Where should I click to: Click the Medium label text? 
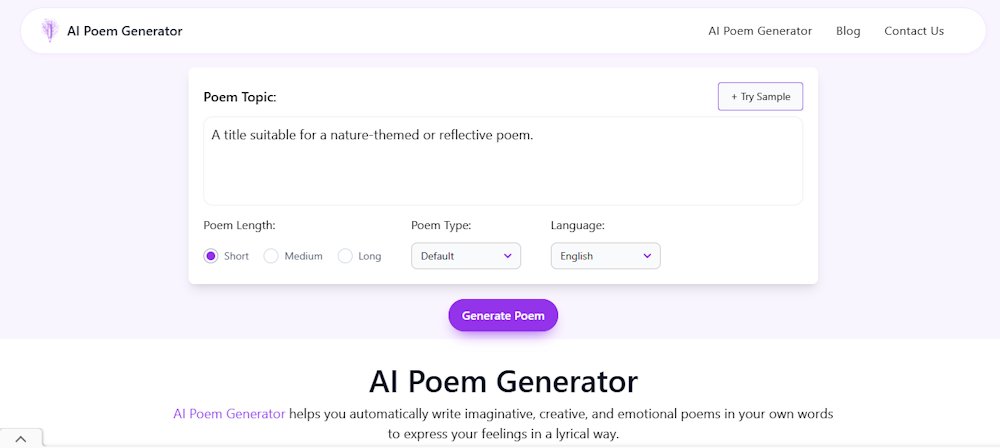(304, 256)
